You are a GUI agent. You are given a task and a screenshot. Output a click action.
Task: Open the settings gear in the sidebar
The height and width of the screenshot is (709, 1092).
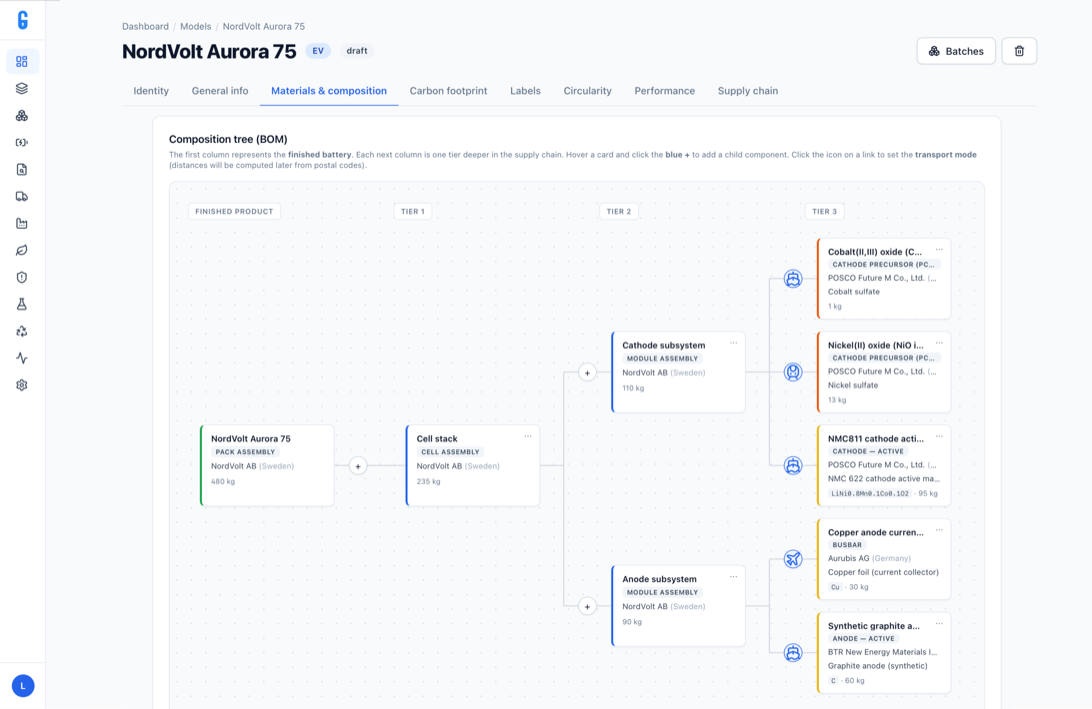point(22,385)
